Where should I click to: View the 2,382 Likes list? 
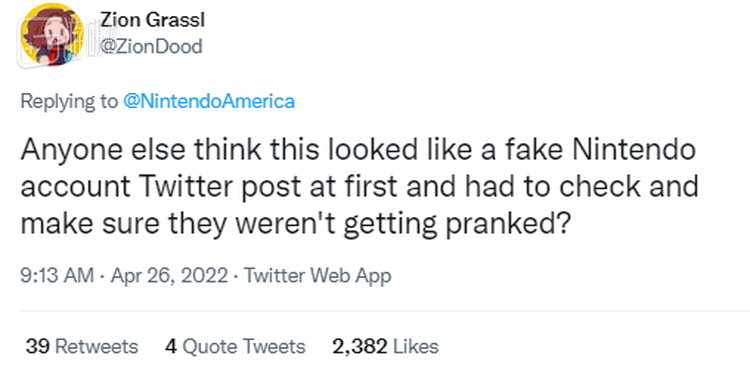(386, 347)
